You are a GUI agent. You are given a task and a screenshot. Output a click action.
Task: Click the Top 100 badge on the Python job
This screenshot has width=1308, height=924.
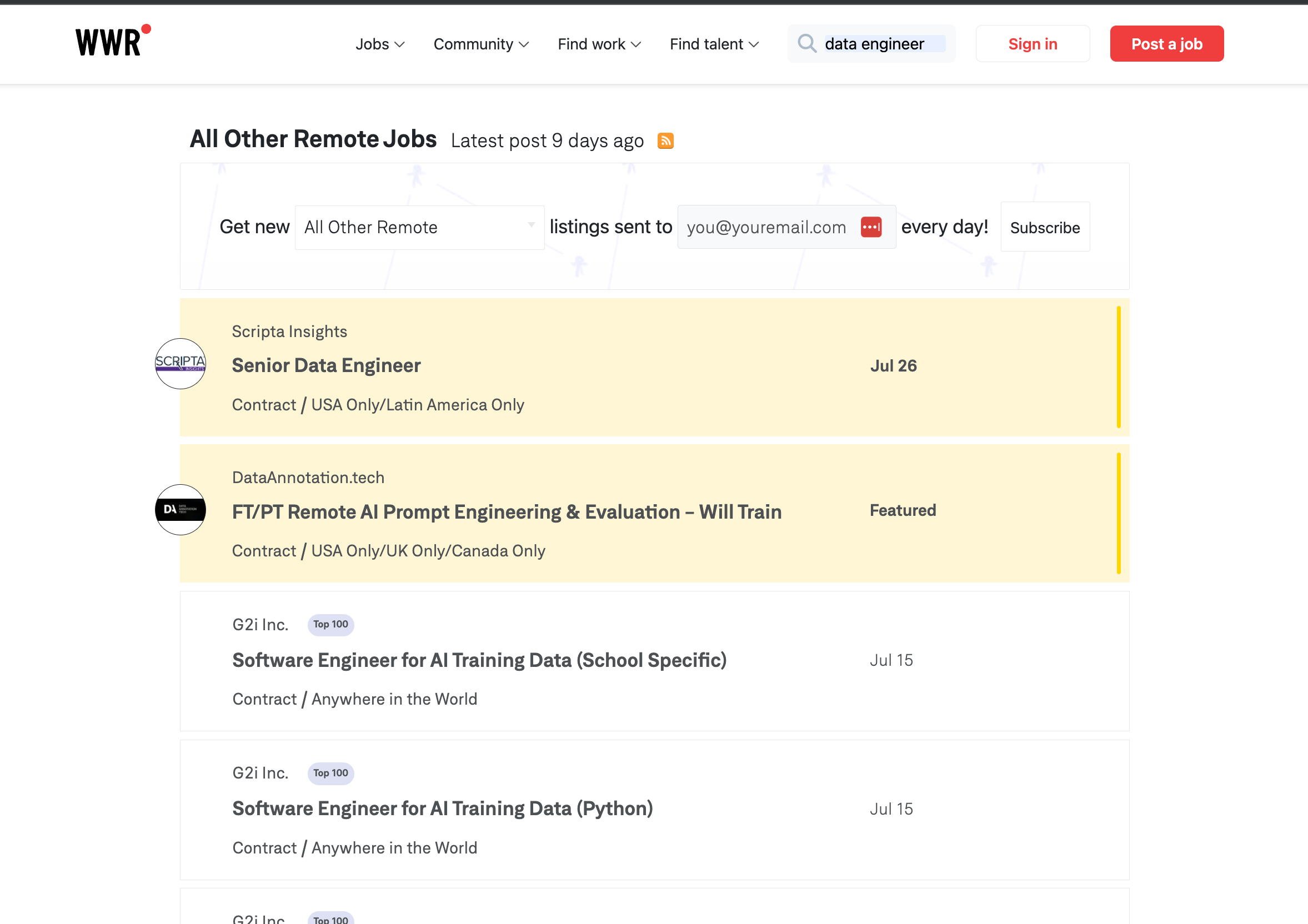click(330, 773)
